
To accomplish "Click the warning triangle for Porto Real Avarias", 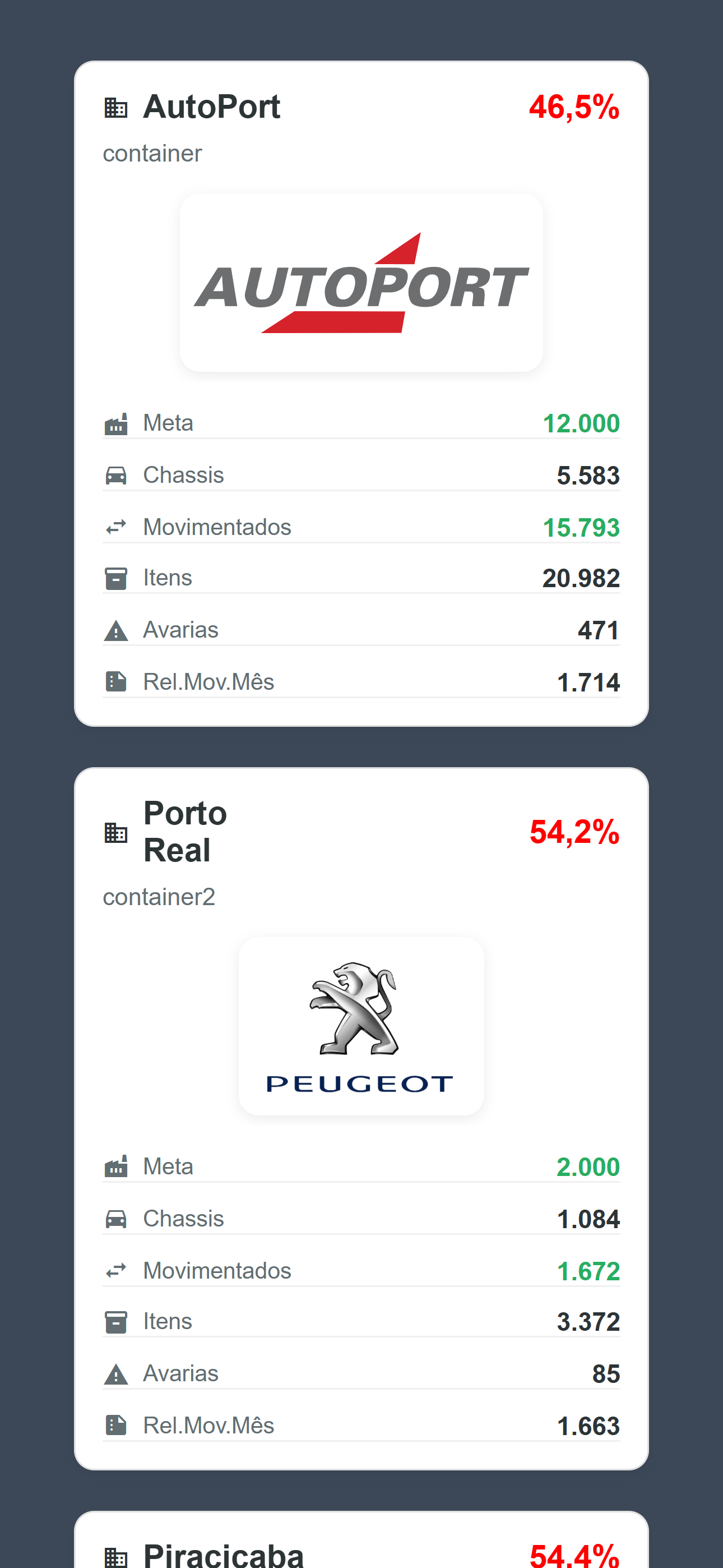I will click(115, 1375).
